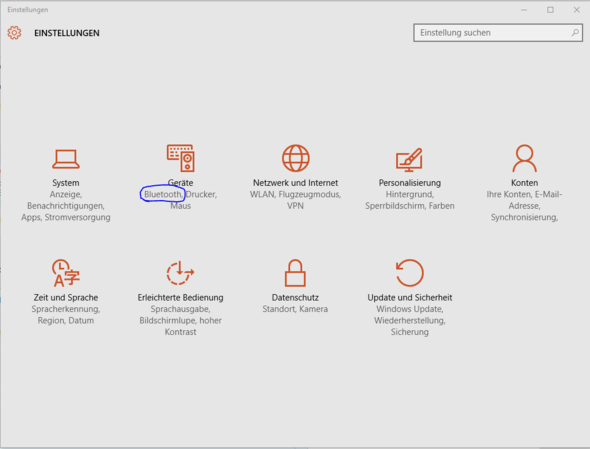Maximize the Einstellungen window
Screen dimensions: 590x449
pos(550,10)
